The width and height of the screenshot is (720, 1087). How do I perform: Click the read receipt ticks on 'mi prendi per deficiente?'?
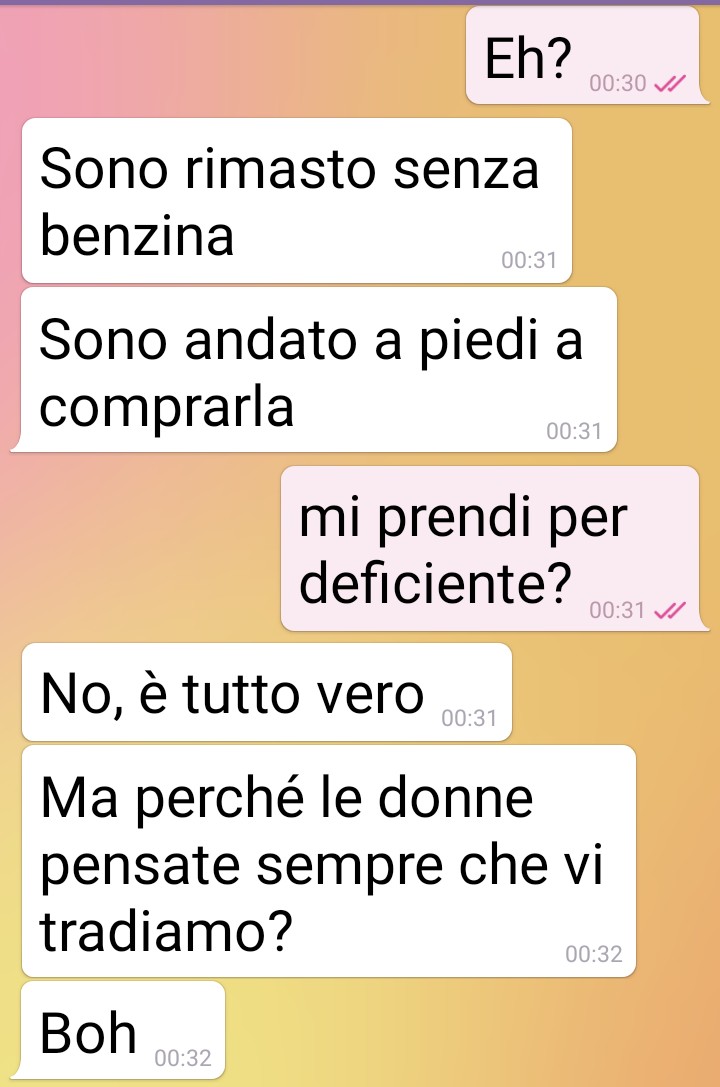click(670, 610)
